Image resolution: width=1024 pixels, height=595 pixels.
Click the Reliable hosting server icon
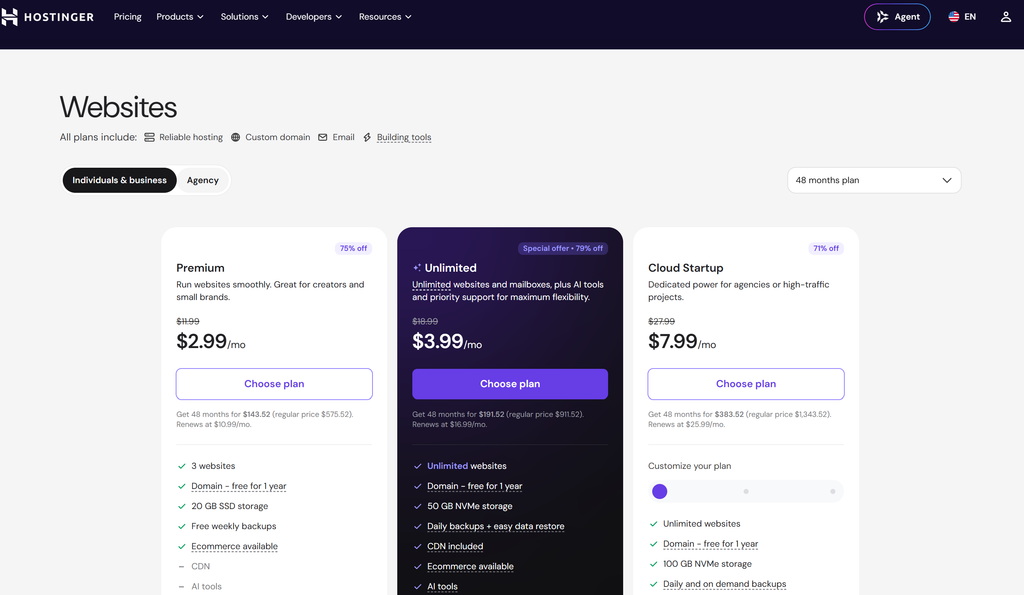pos(150,137)
